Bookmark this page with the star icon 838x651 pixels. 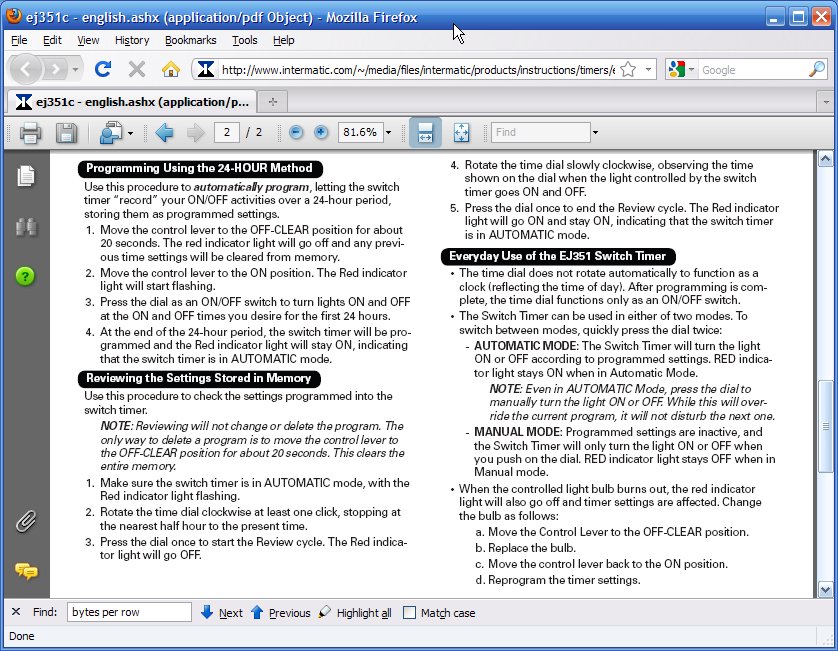[x=628, y=69]
